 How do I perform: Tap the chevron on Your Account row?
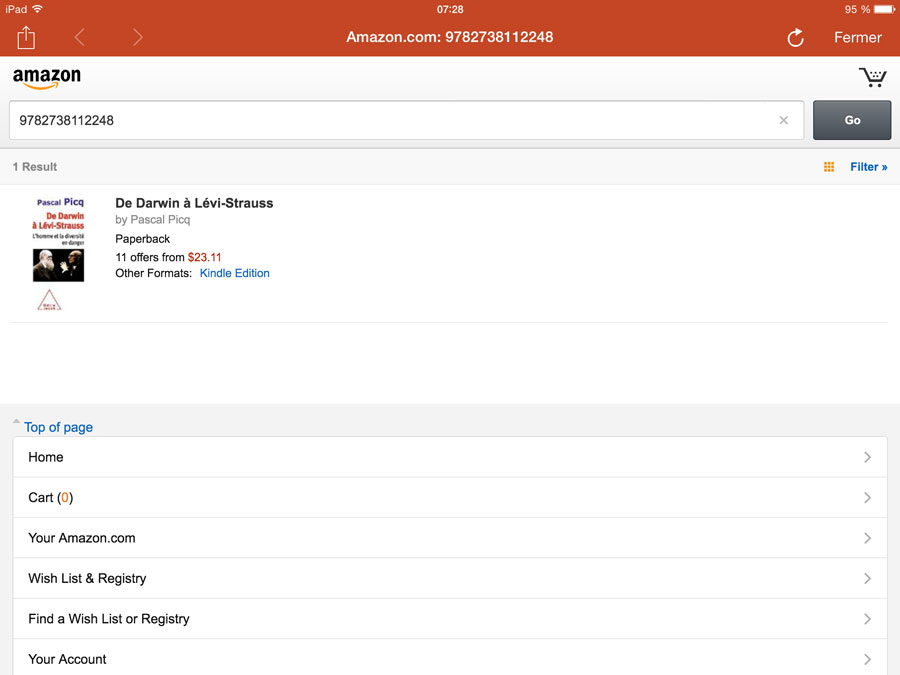(867, 660)
